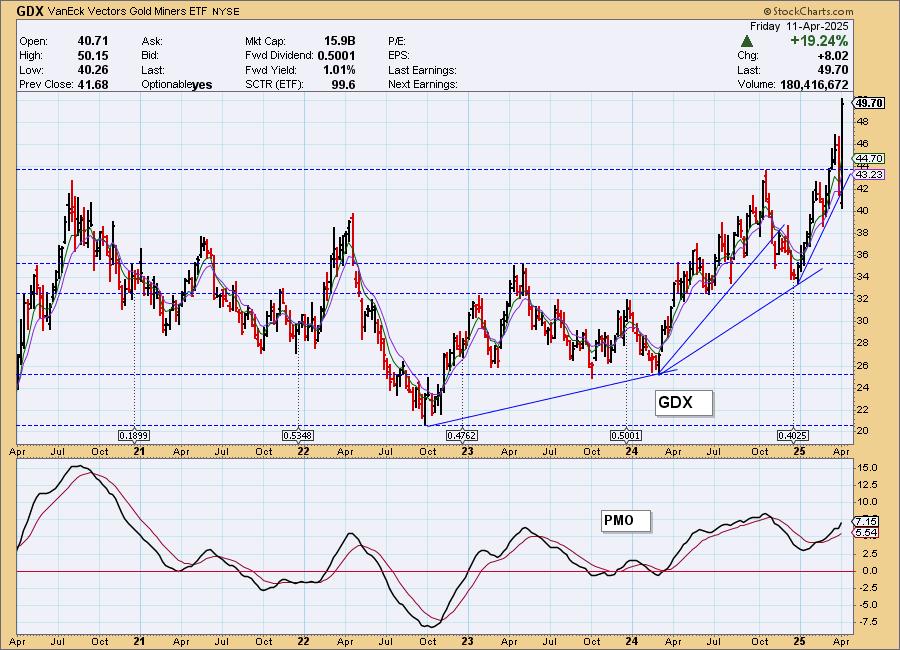The image size is (900, 650).
Task: Click the -7.5 PMO axis label
Action: (867, 622)
